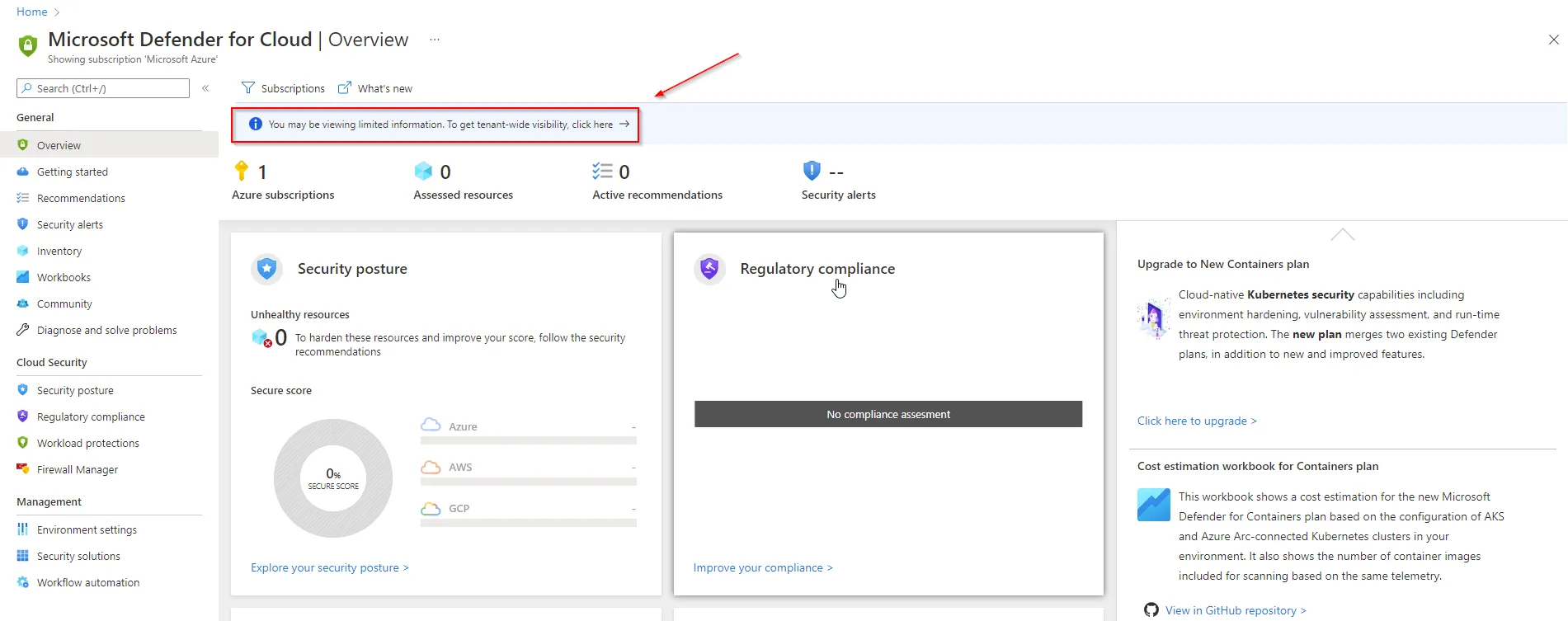
Task: Select Diagnose and solve problems
Action: click(x=109, y=330)
